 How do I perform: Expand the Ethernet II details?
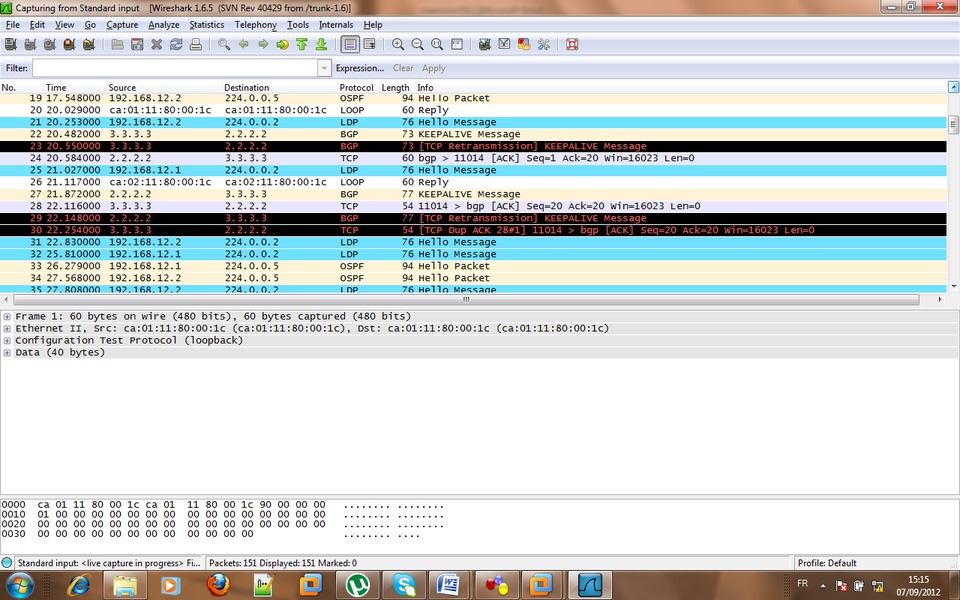(x=7, y=328)
